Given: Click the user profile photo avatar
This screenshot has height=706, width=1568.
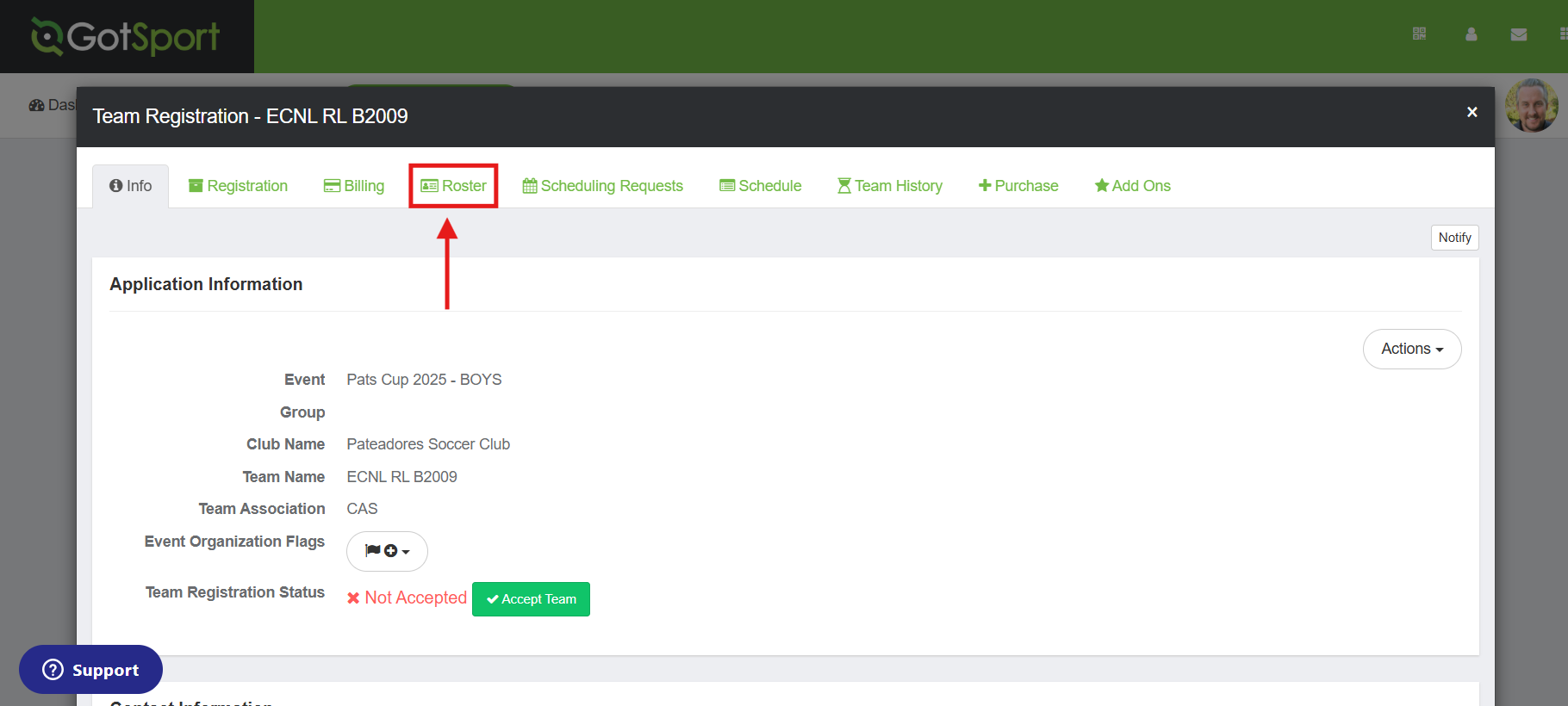Looking at the screenshot, I should click(1531, 105).
